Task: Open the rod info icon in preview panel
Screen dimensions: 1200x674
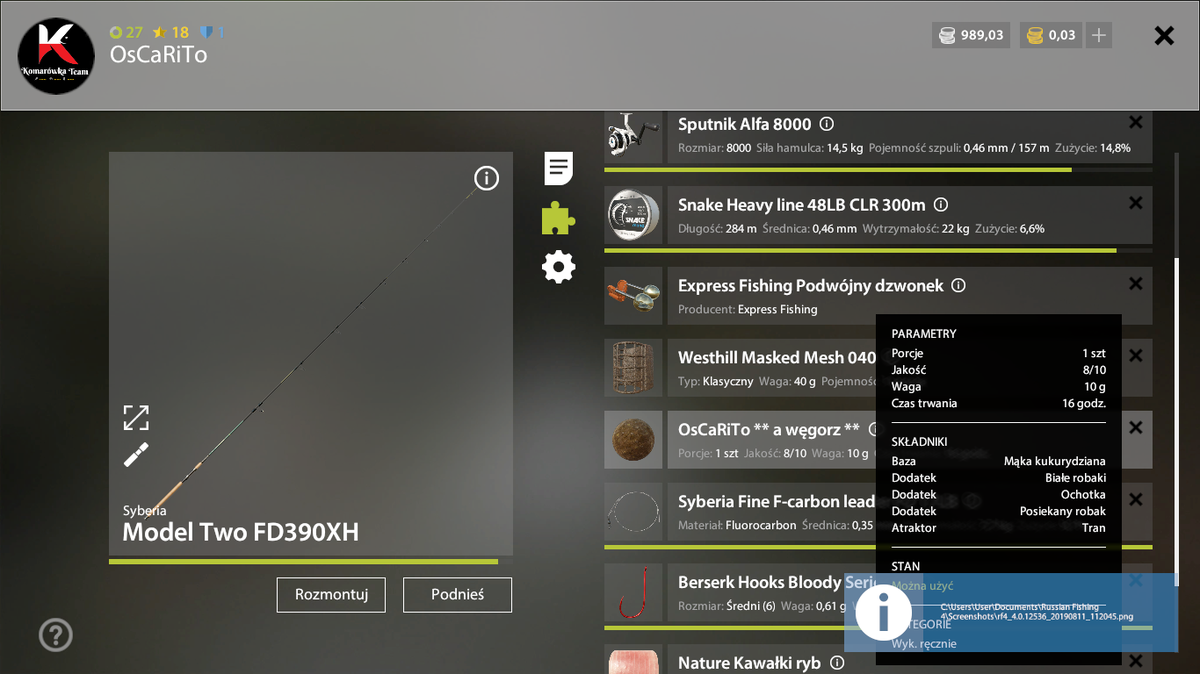Action: tap(486, 179)
